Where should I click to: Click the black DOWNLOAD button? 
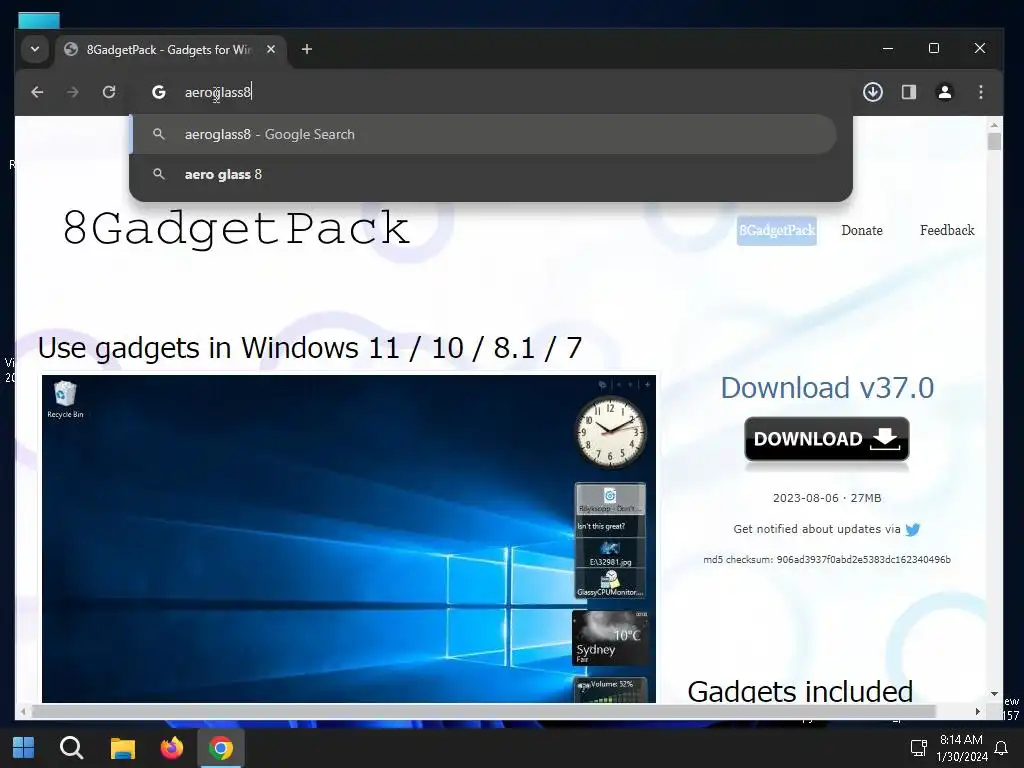point(827,439)
